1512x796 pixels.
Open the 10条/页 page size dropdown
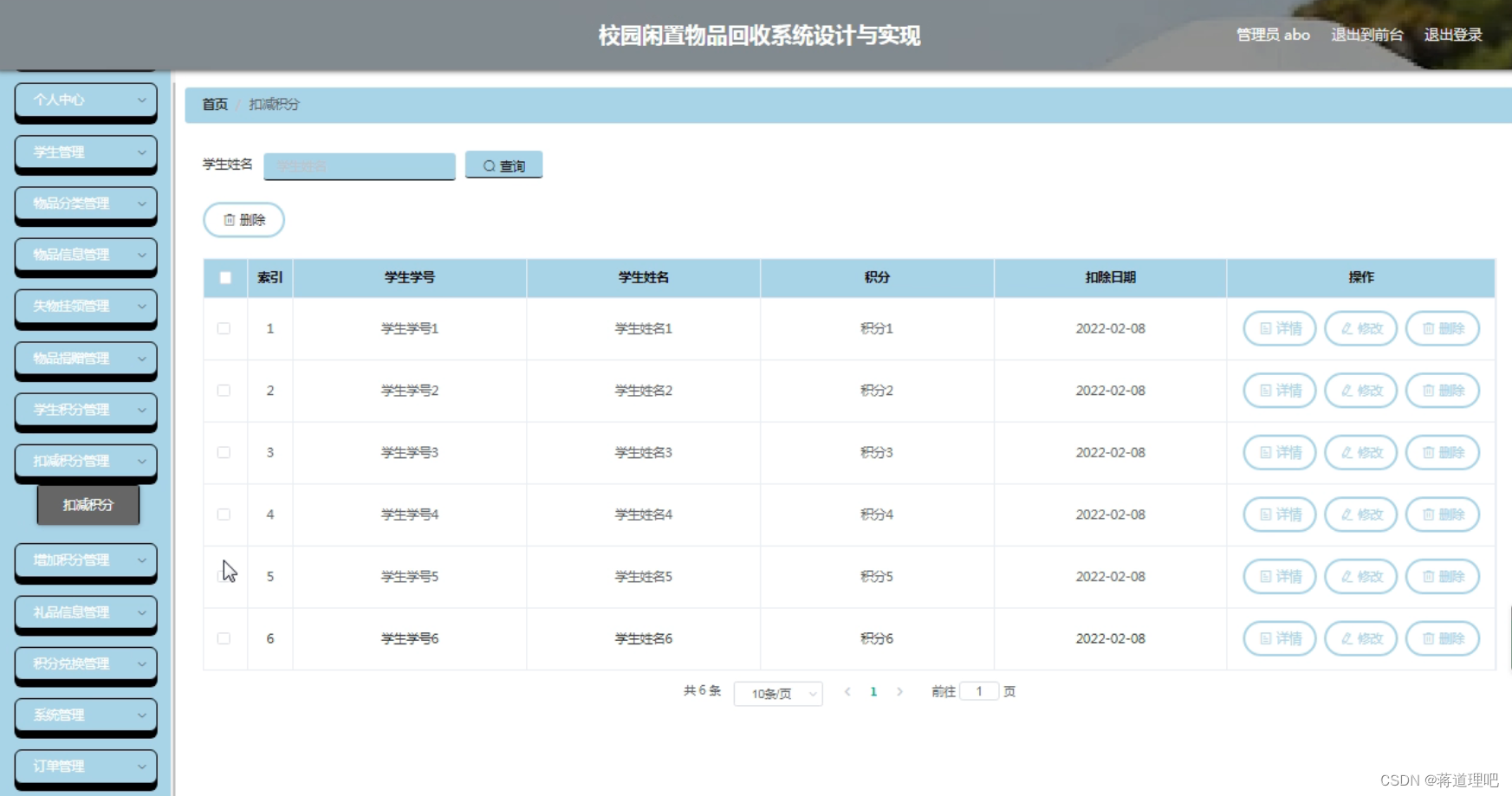point(777,694)
